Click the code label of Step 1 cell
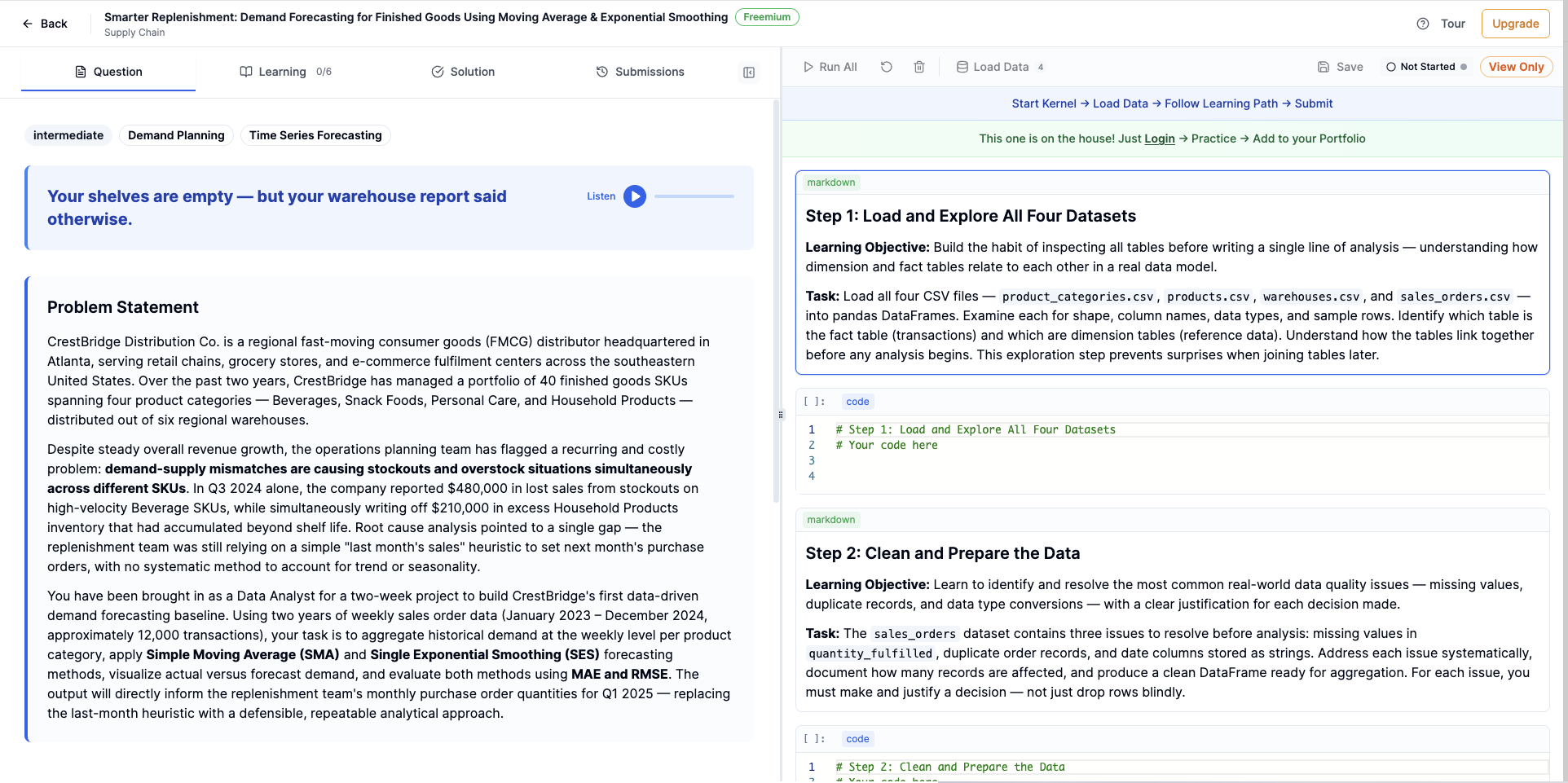Image resolution: width=1568 pixels, height=783 pixels. point(857,402)
